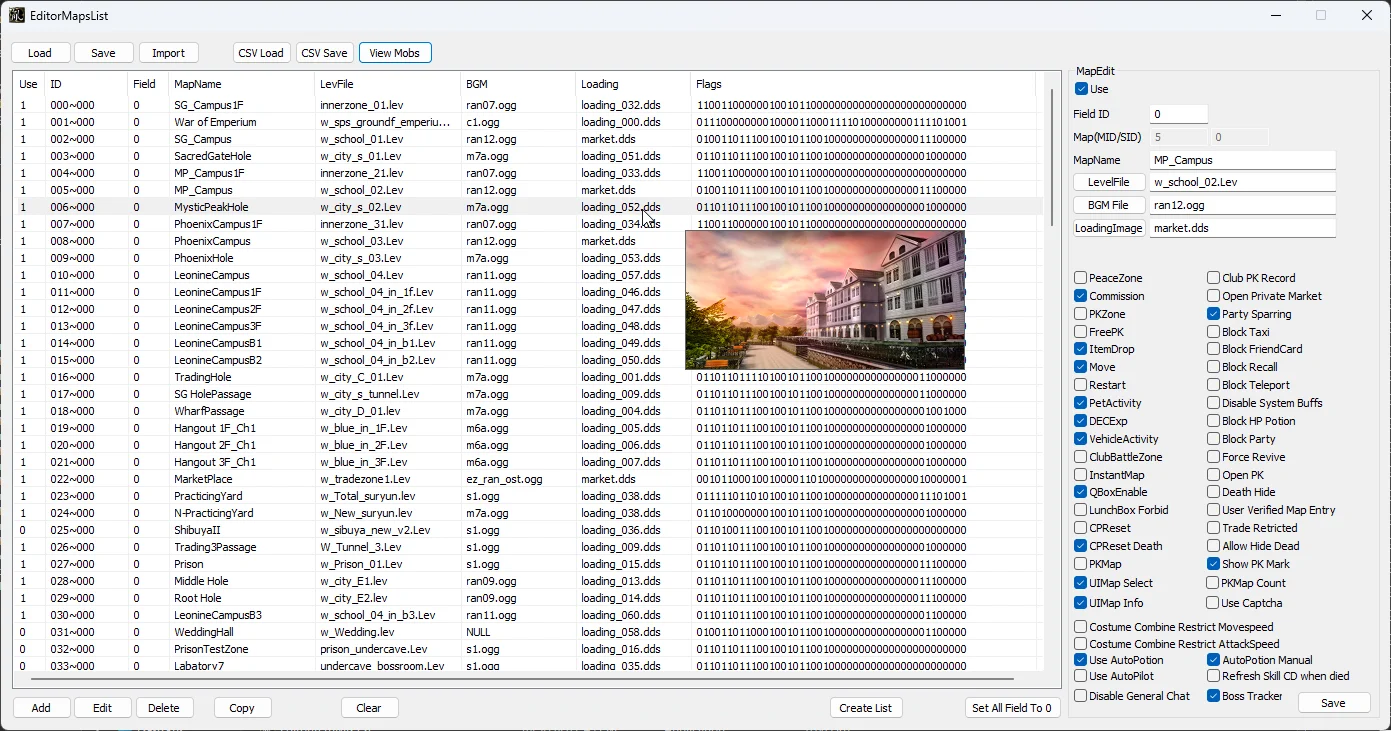Click the Copy button
The height and width of the screenshot is (731, 1391).
click(242, 708)
